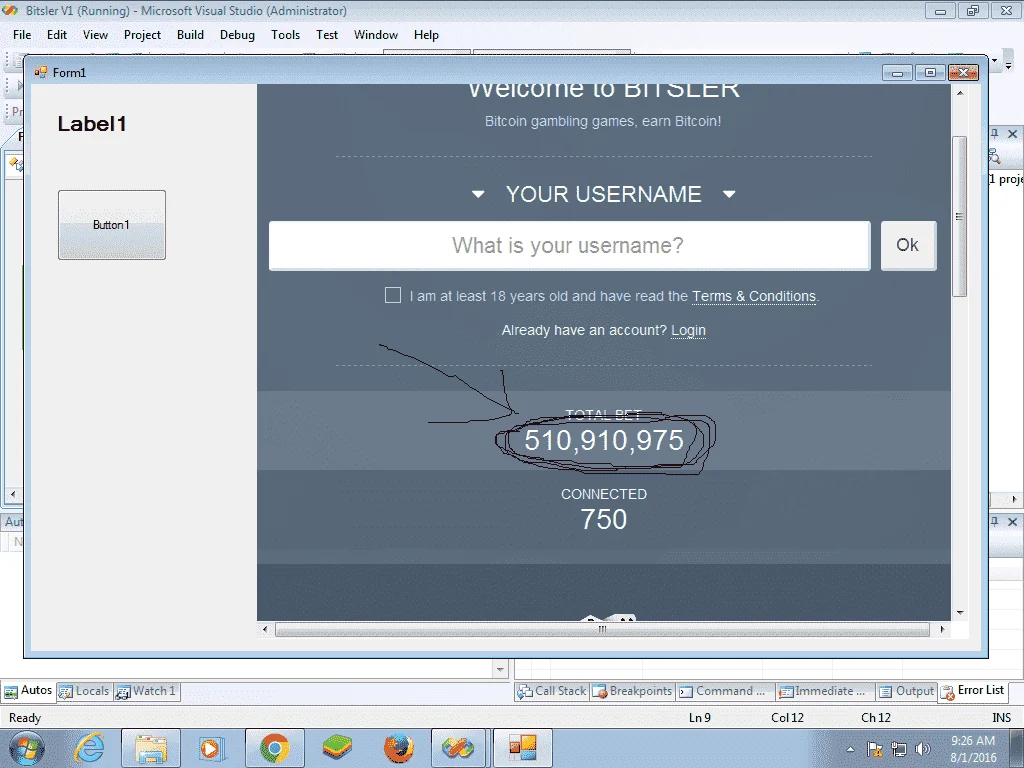Switch to the Immediate window tab
The width and height of the screenshot is (1024, 768).
(823, 691)
